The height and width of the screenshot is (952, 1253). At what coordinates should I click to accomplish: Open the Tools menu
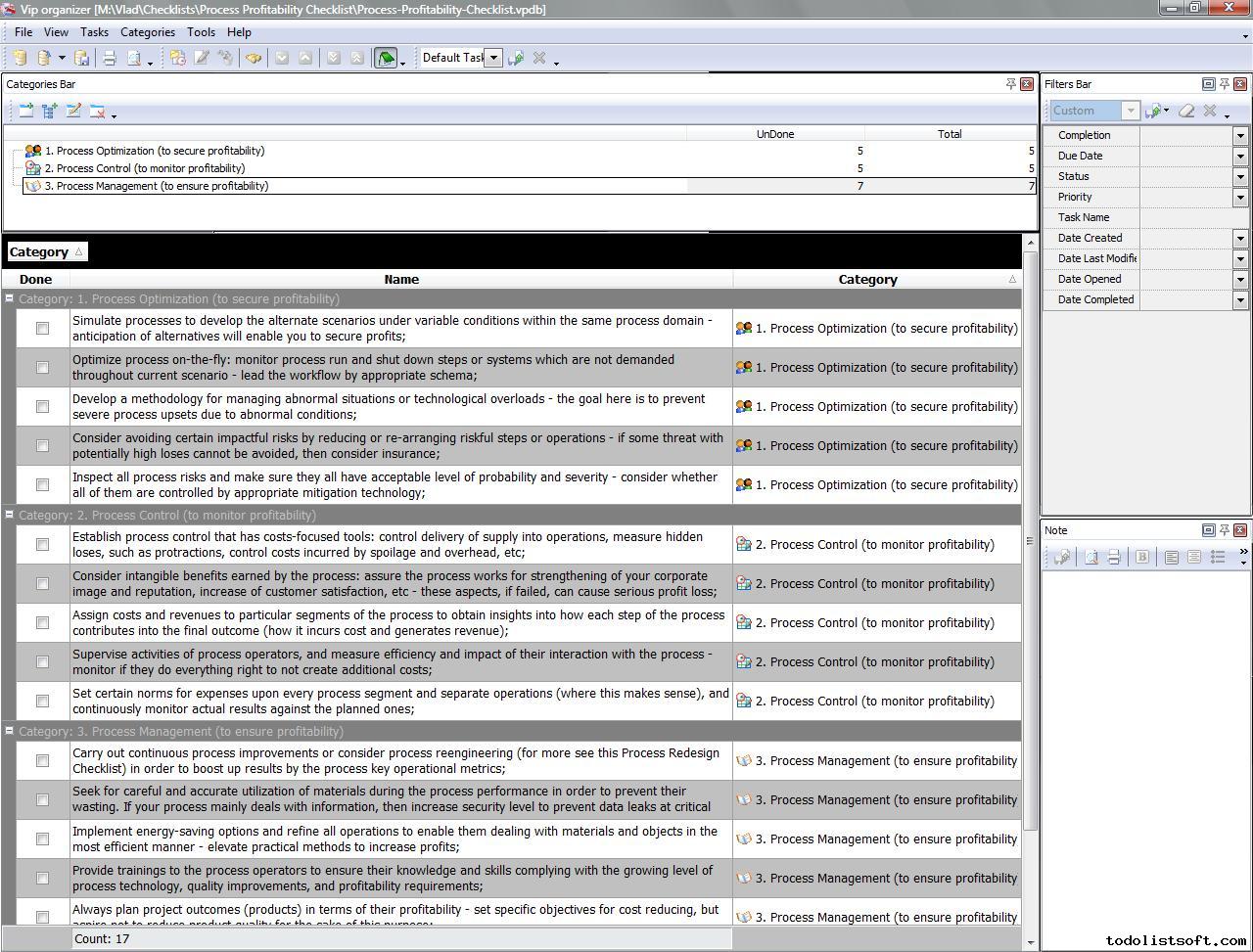coord(201,32)
